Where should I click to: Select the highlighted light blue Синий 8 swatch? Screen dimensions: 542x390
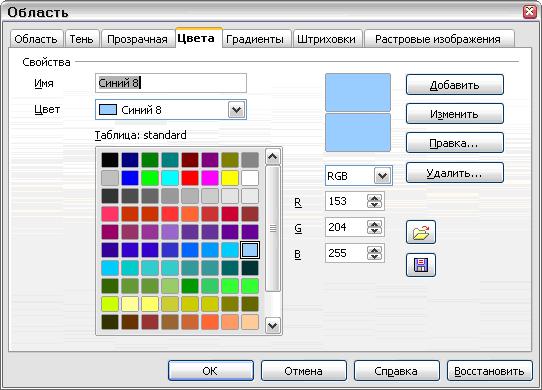click(250, 250)
